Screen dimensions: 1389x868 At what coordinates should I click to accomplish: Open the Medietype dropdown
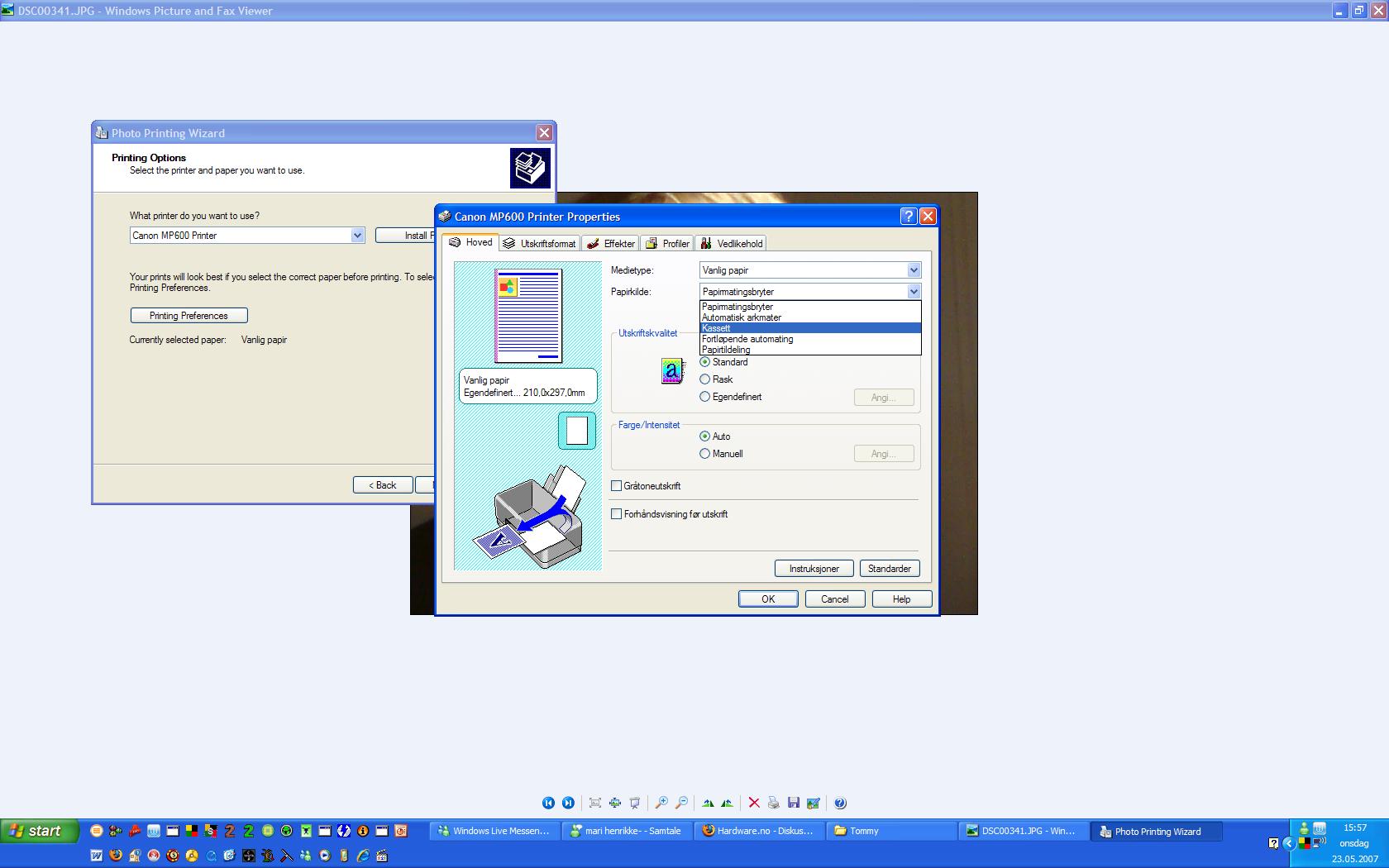pos(810,270)
